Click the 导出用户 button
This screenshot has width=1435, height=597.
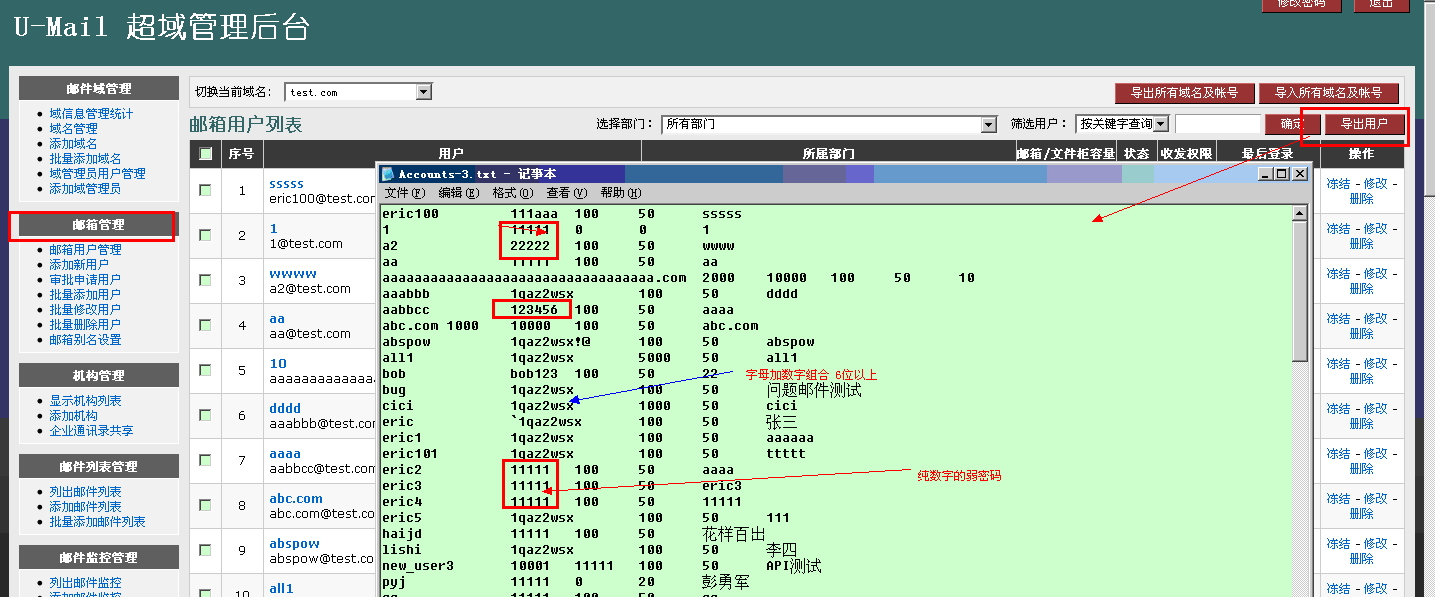[x=1364, y=124]
